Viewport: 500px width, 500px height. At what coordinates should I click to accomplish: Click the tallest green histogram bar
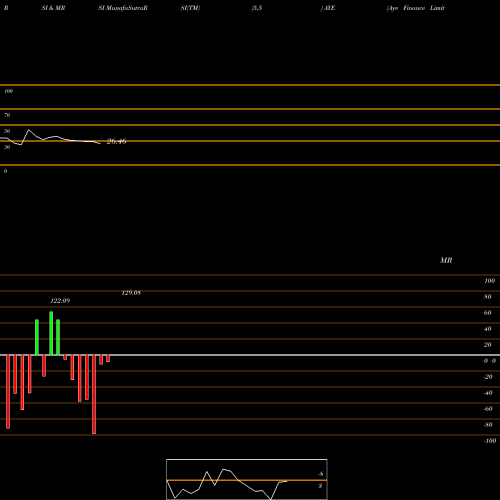pyautogui.click(x=51, y=333)
